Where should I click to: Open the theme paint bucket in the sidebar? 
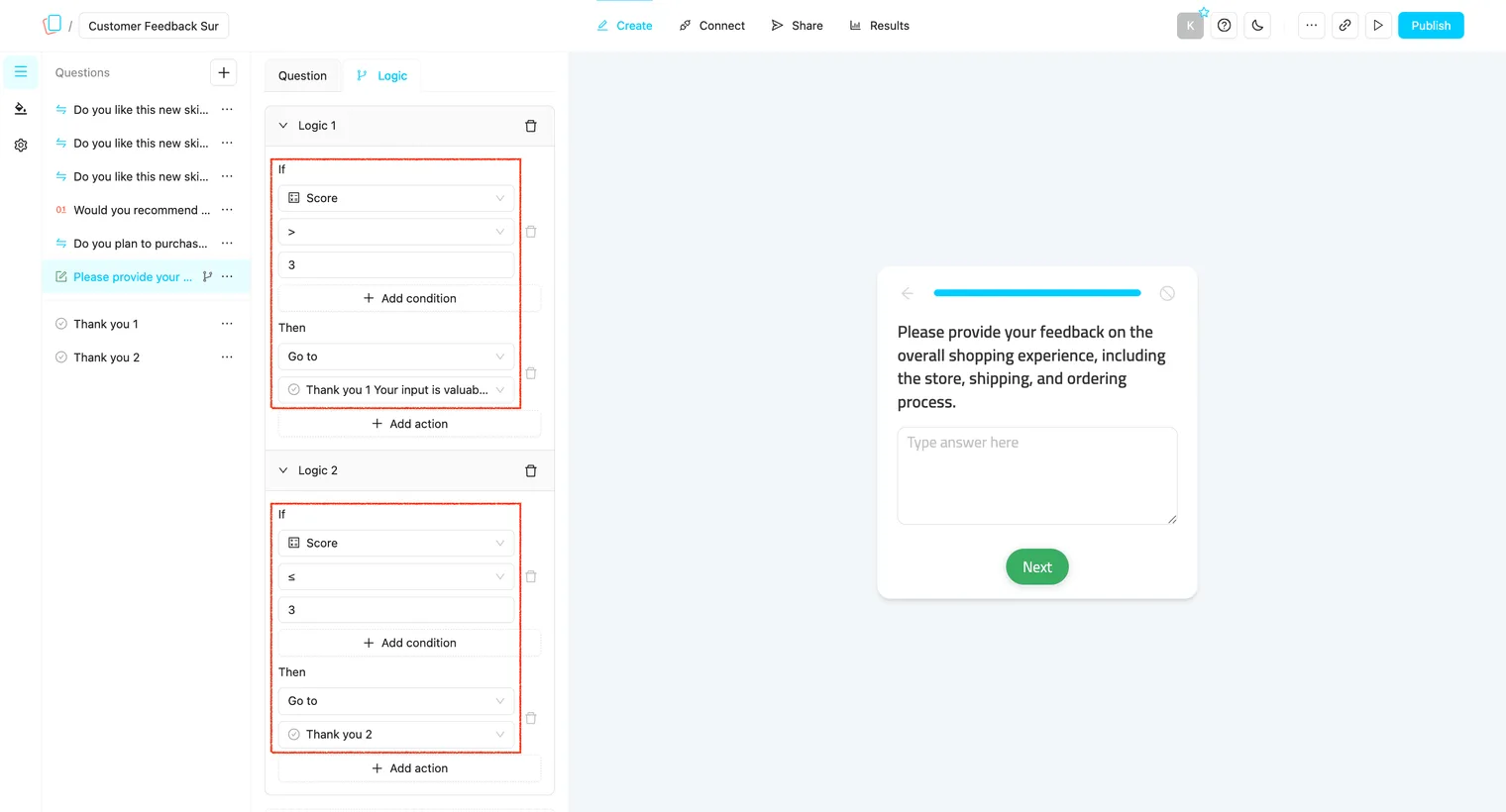(x=21, y=109)
